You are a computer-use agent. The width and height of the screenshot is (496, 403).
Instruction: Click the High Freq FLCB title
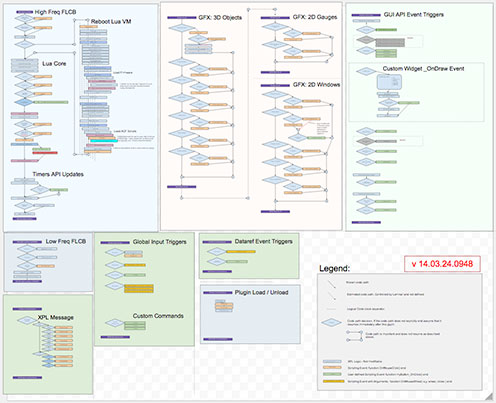coord(55,12)
